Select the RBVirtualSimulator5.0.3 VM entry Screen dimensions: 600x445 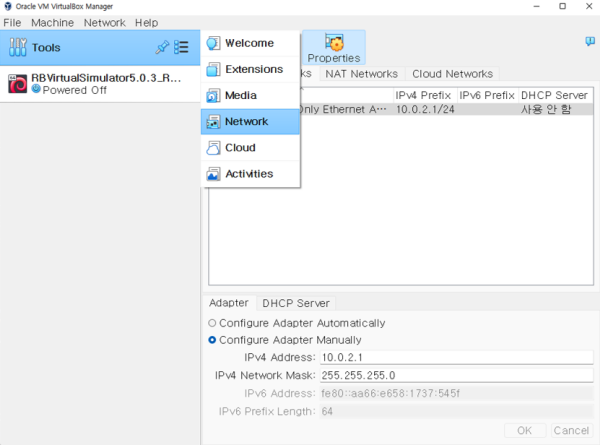pos(100,84)
